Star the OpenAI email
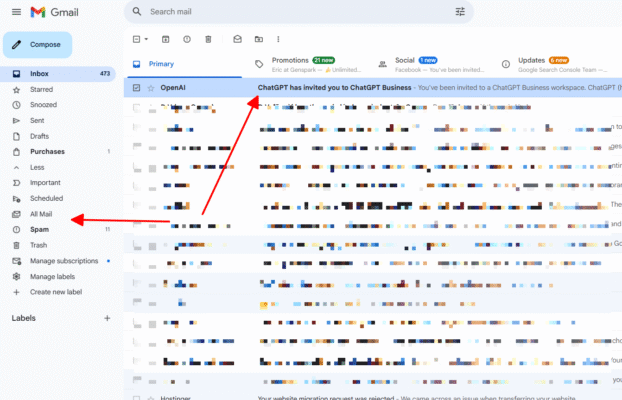Viewport: 622px width, 400px height. 151,88
